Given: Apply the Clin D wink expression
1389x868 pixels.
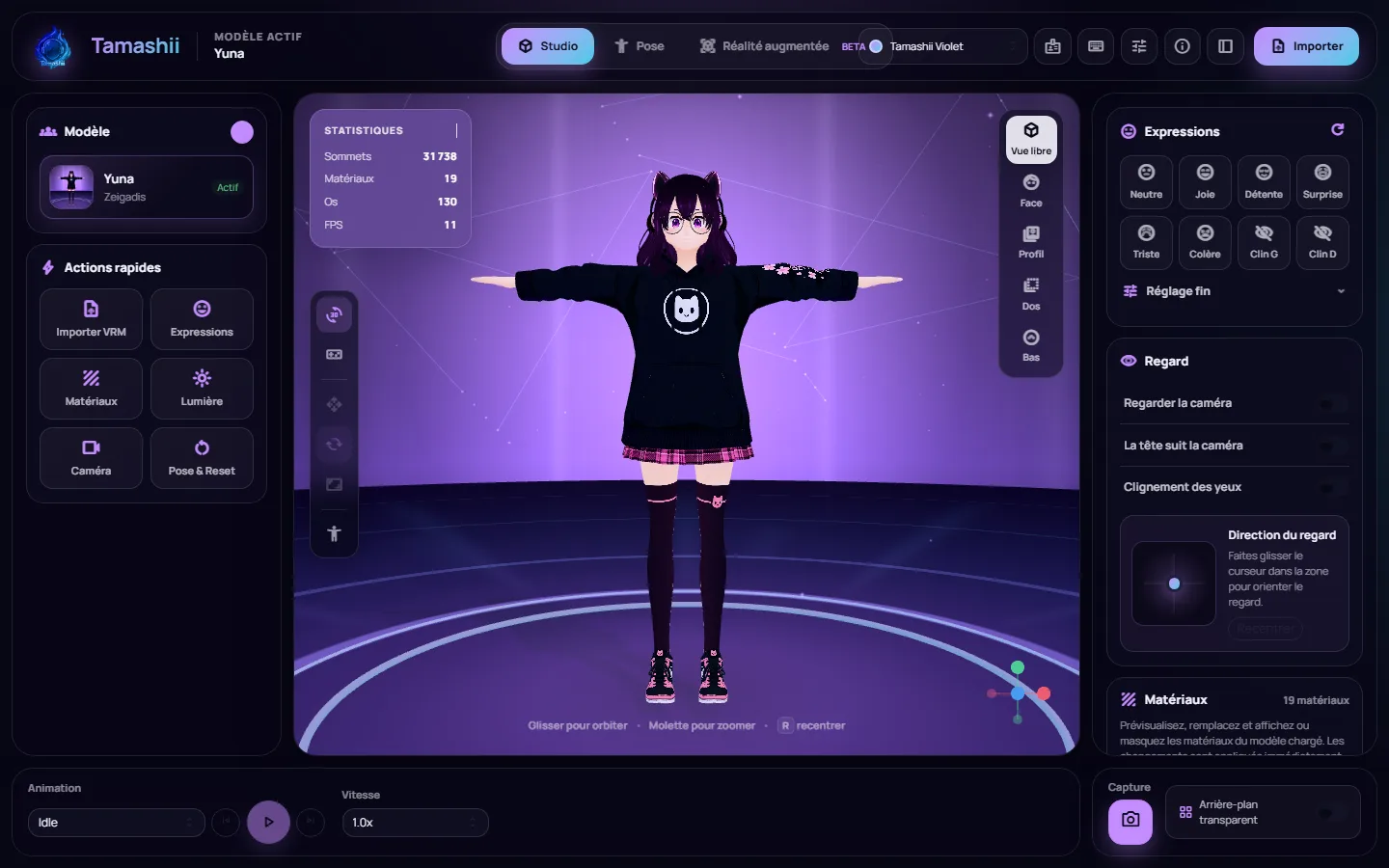Looking at the screenshot, I should pos(1322,242).
